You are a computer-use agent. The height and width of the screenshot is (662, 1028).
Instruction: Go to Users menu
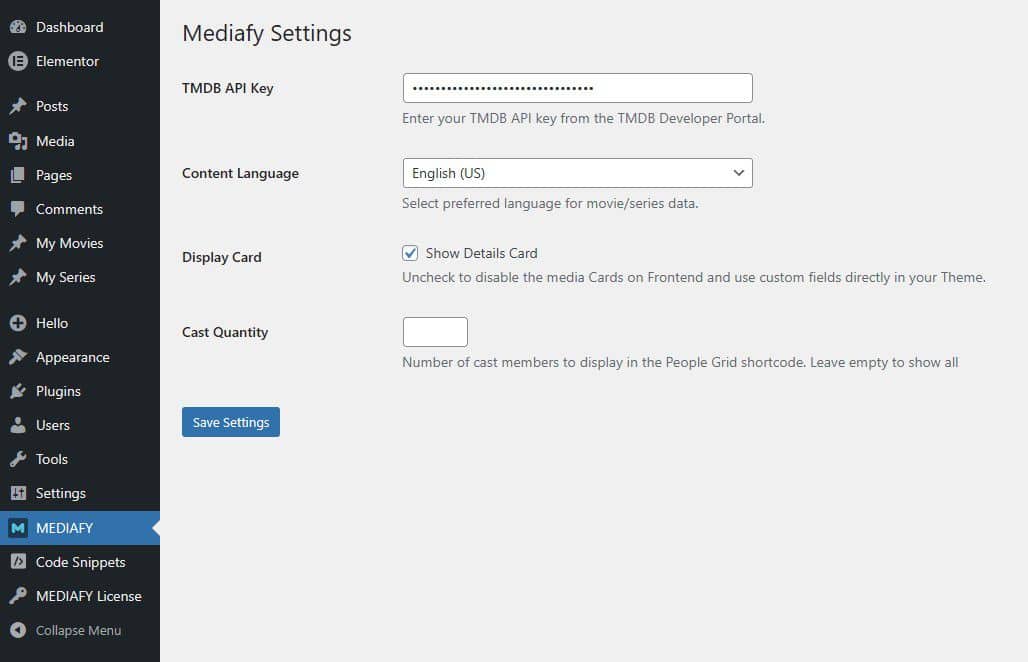coord(80,425)
